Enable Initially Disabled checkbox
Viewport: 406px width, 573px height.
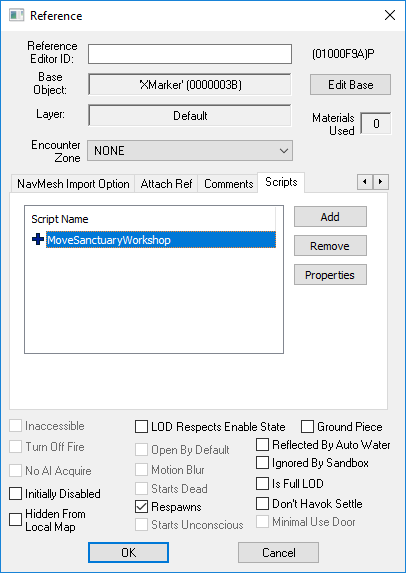(15, 493)
